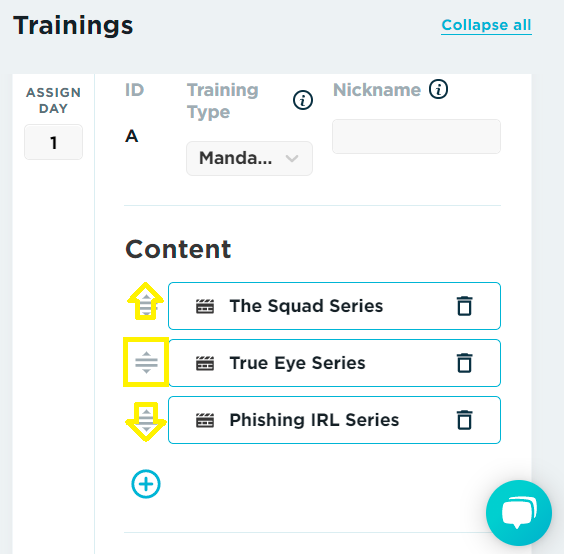Show Training Type info tooltip icon
Viewport: 564px width, 554px height.
[303, 100]
